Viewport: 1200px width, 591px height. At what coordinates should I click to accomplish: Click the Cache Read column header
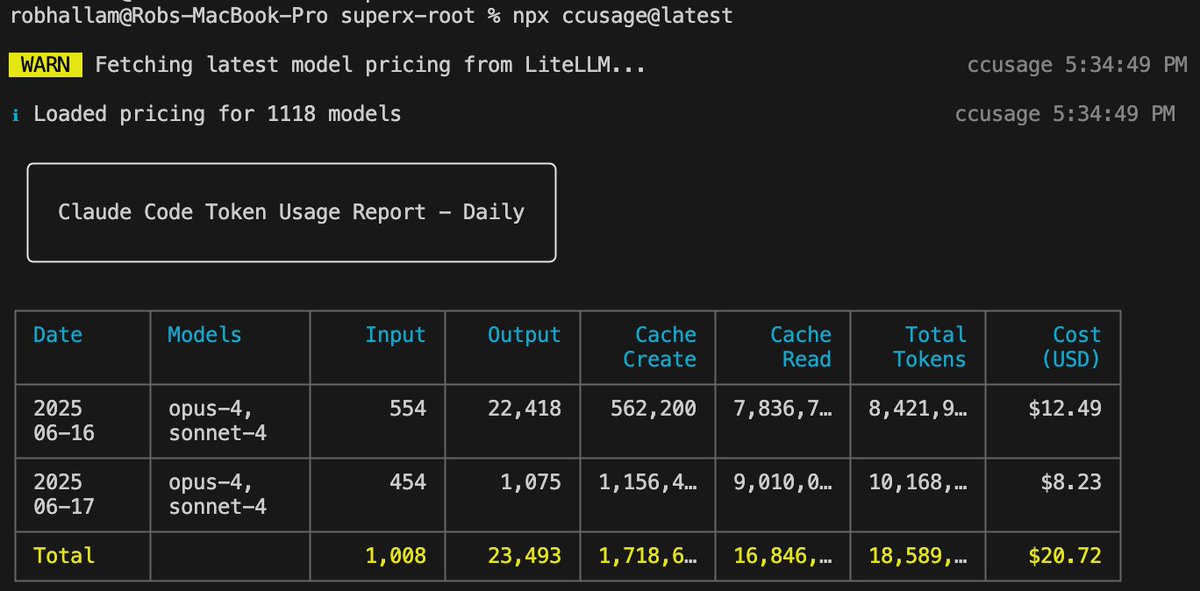click(x=800, y=347)
